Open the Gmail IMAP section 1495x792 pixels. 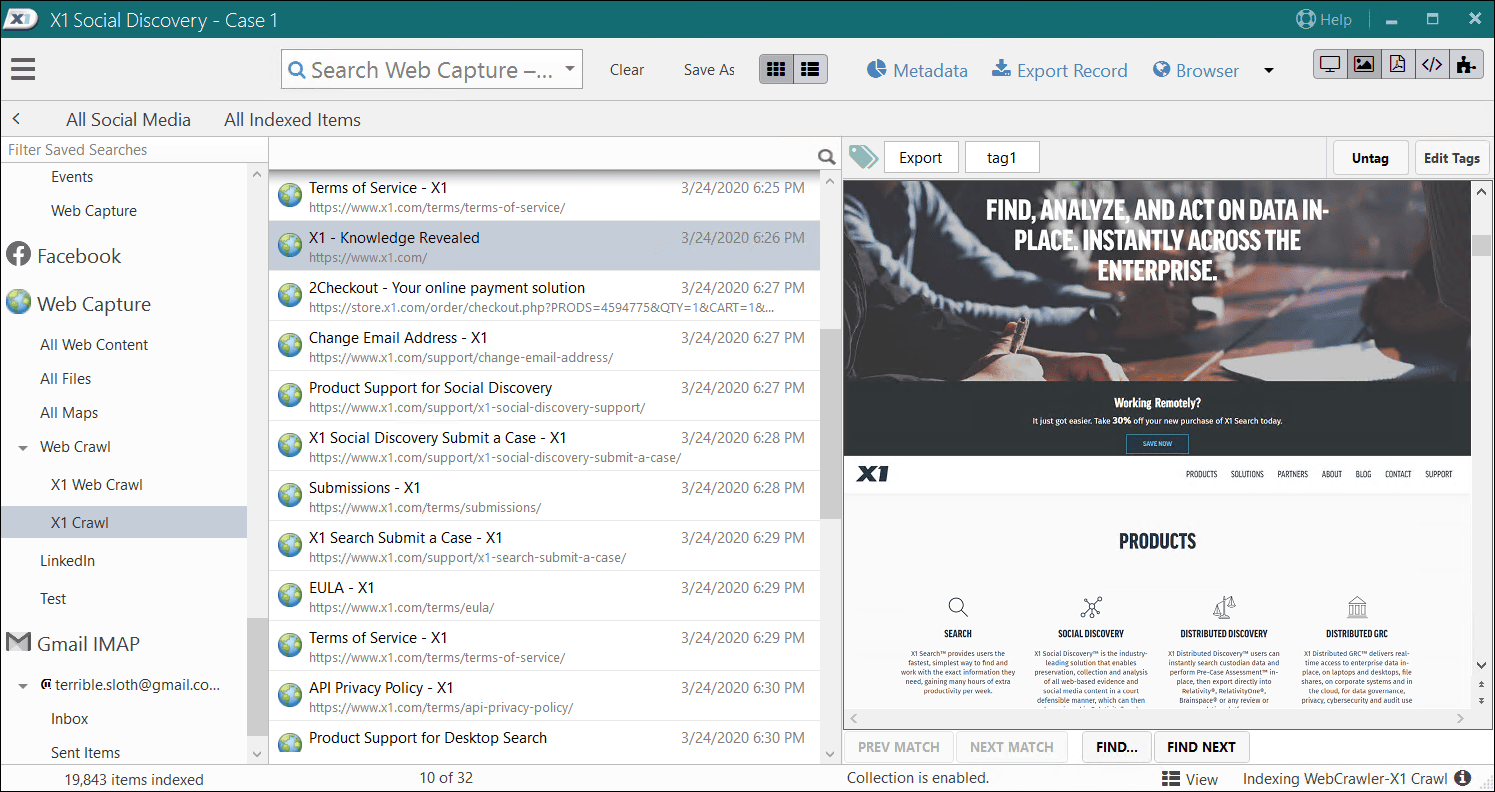pyautogui.click(x=73, y=644)
